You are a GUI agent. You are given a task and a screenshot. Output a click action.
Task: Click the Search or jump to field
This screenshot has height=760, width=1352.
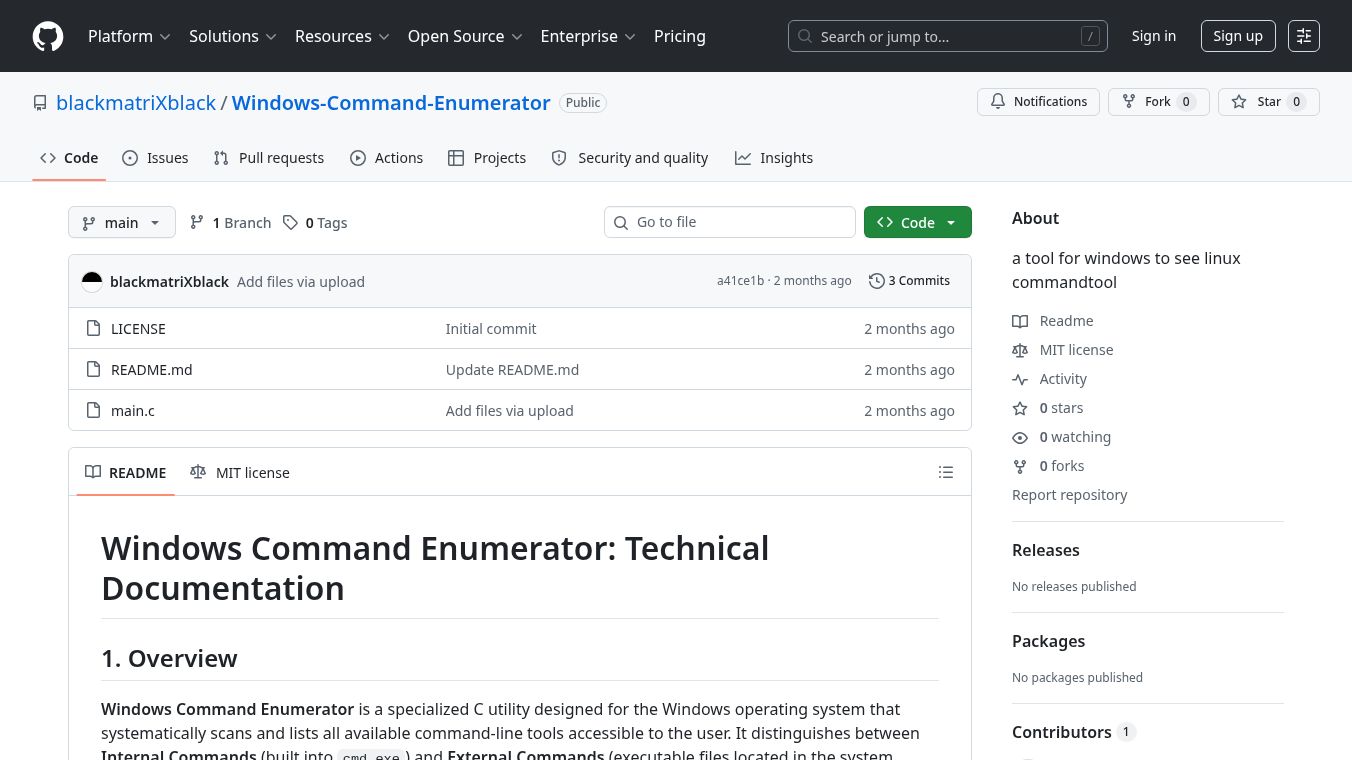[x=948, y=36]
